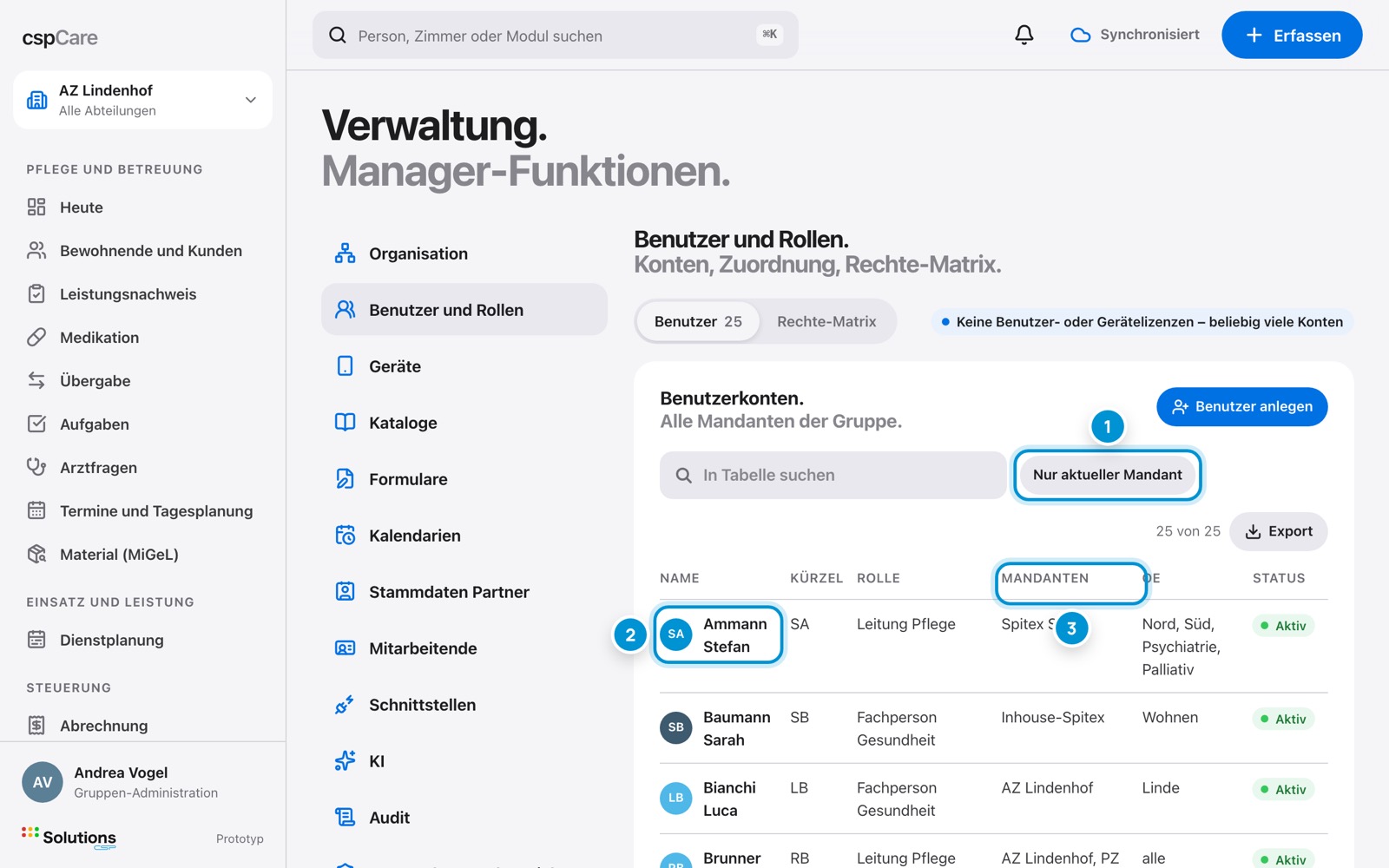Expand the AZ Lindenhof department selector
Image resolution: width=1389 pixels, height=868 pixels.
pos(142,100)
